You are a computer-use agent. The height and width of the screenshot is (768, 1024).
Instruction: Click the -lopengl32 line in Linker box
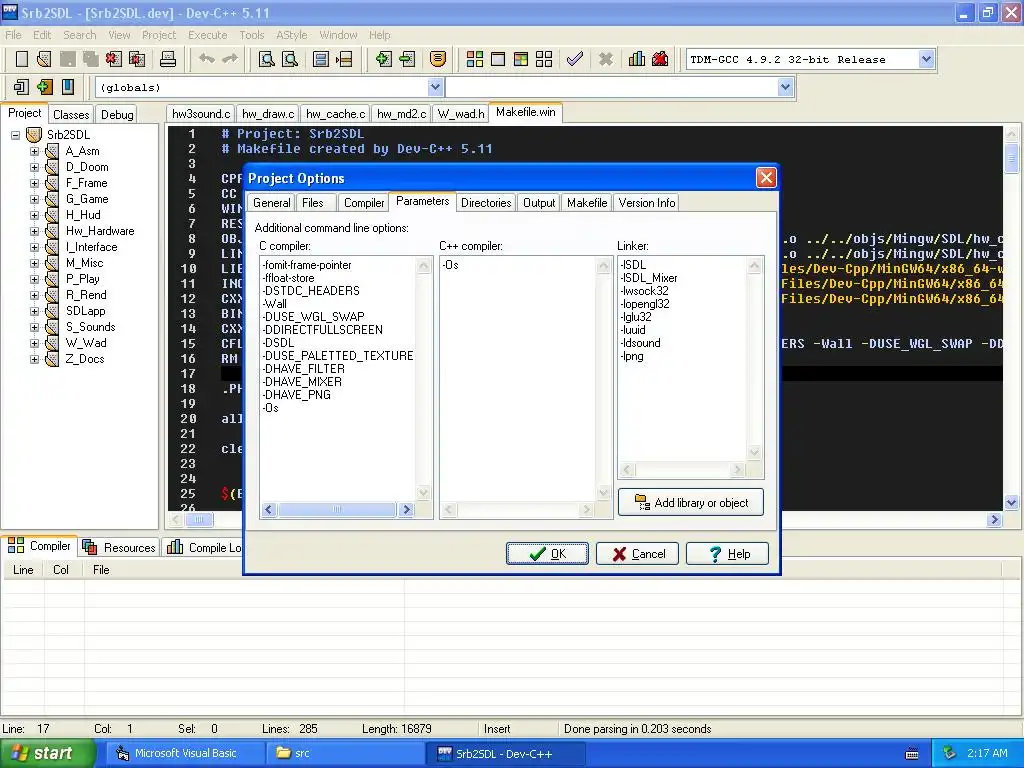click(645, 304)
